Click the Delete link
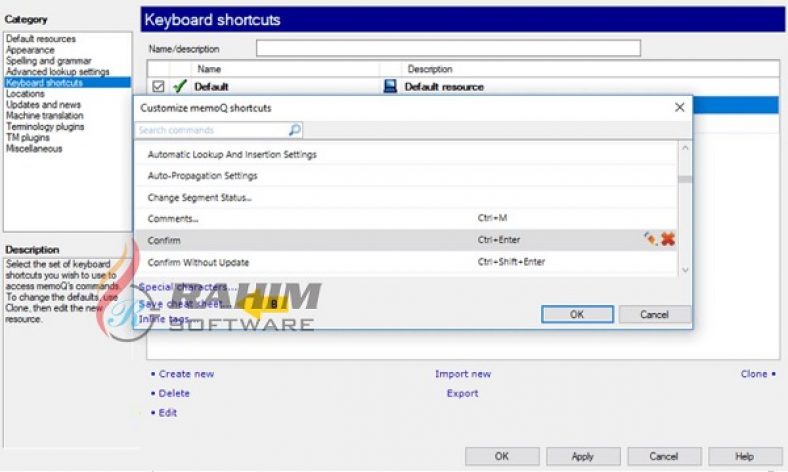Screen dimensions: 788x472 [x=174, y=394]
